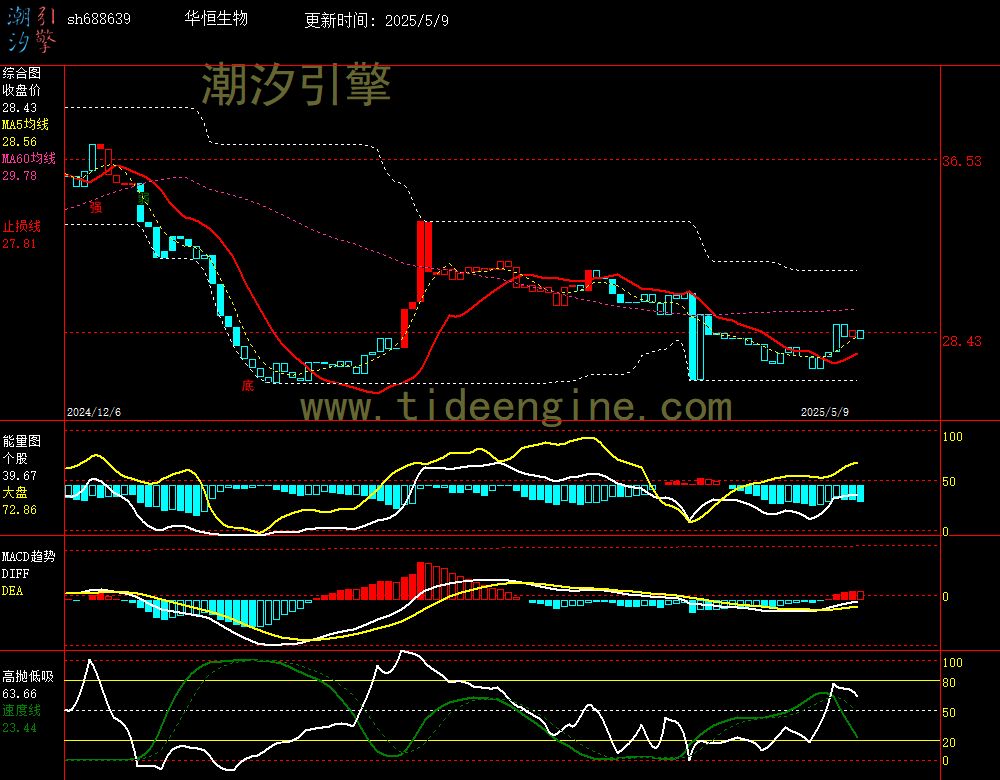Click the 收盘价 legend label
1000x780 pixels.
tap(21, 91)
